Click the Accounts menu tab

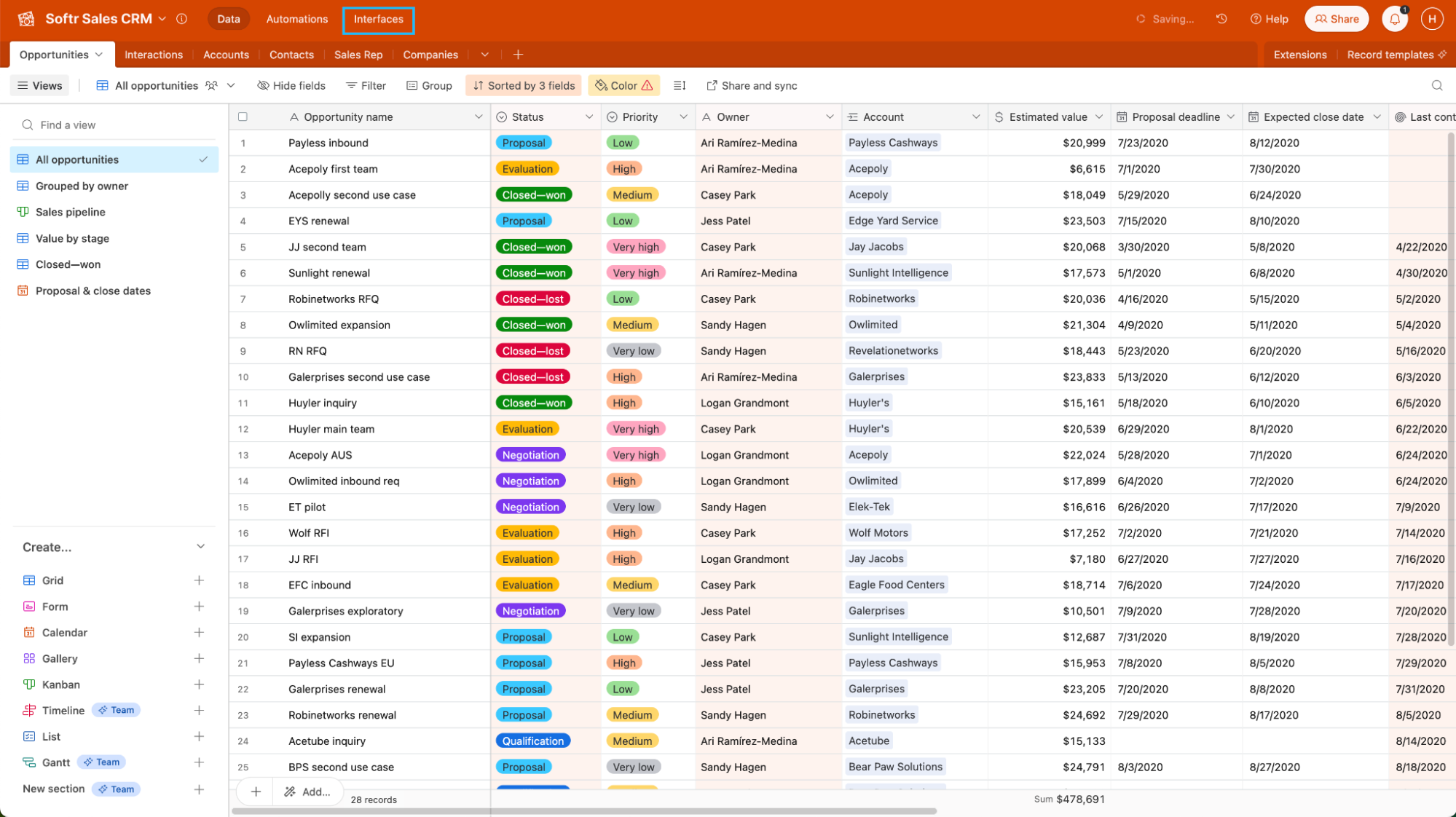click(x=223, y=55)
